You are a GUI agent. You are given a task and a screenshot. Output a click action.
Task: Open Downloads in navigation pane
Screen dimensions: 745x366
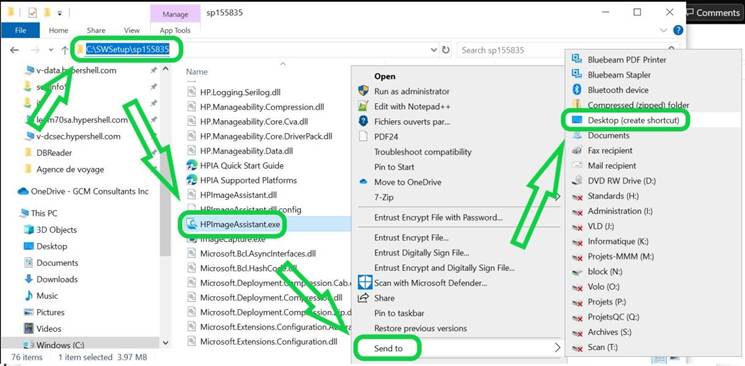[57, 279]
